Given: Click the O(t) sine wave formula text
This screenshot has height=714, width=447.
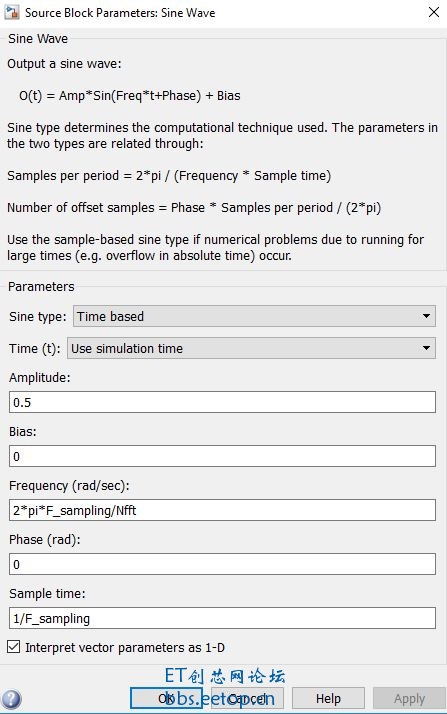Looking at the screenshot, I should [x=130, y=96].
